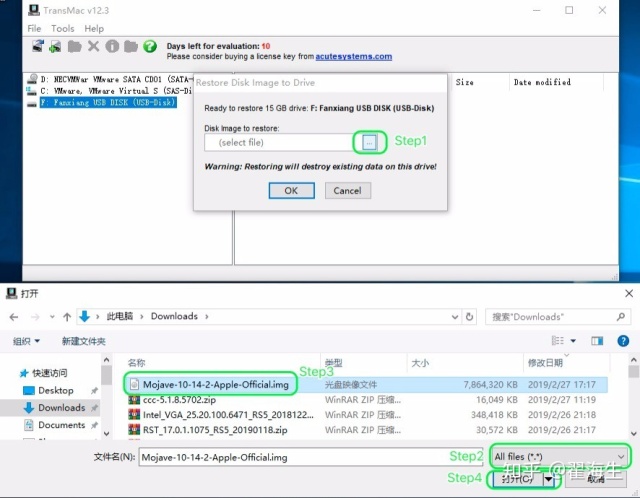Sort files by the 类型 column
This screenshot has width=640, height=498.
click(334, 363)
